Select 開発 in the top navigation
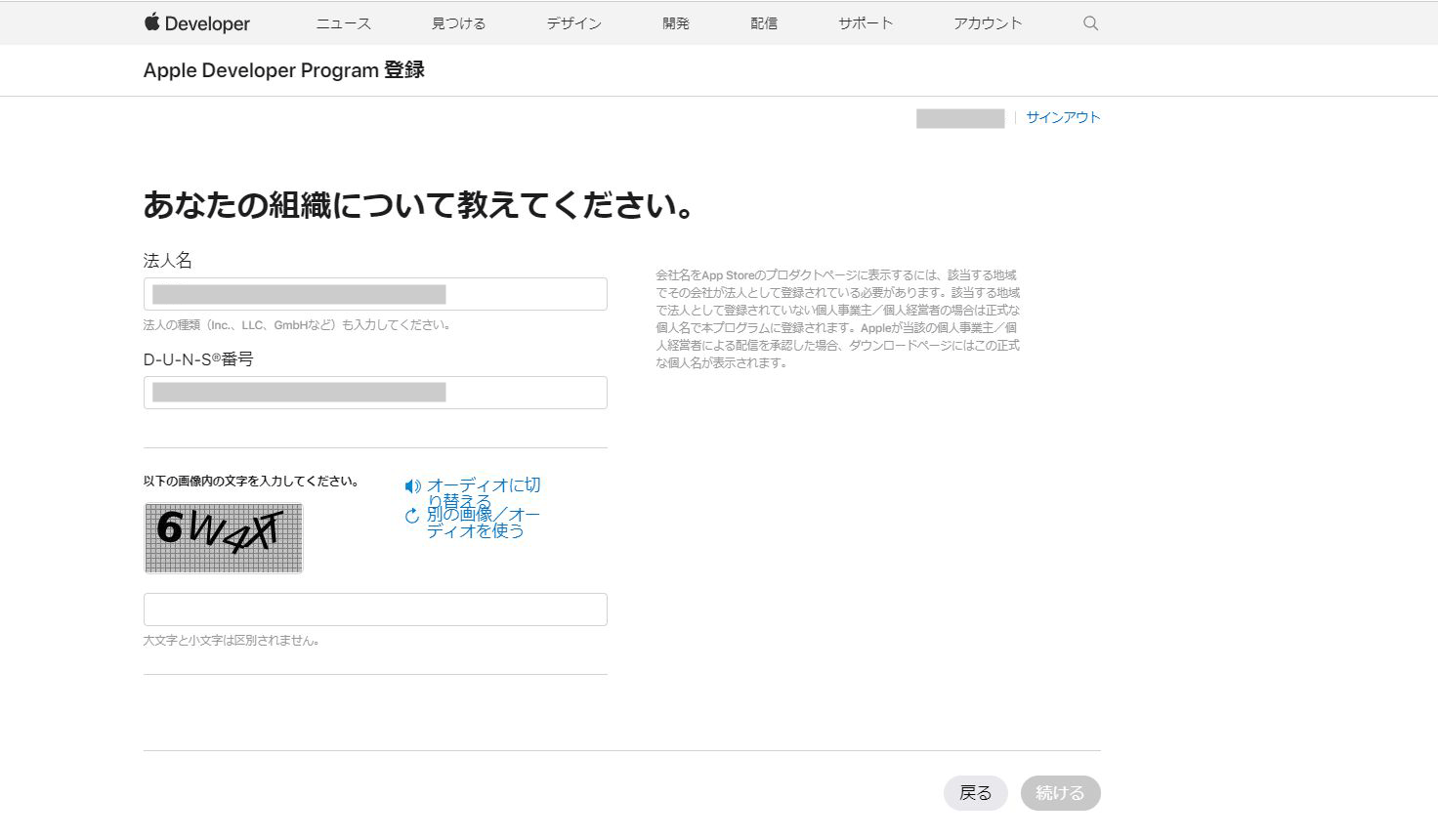1438x840 pixels. click(676, 23)
